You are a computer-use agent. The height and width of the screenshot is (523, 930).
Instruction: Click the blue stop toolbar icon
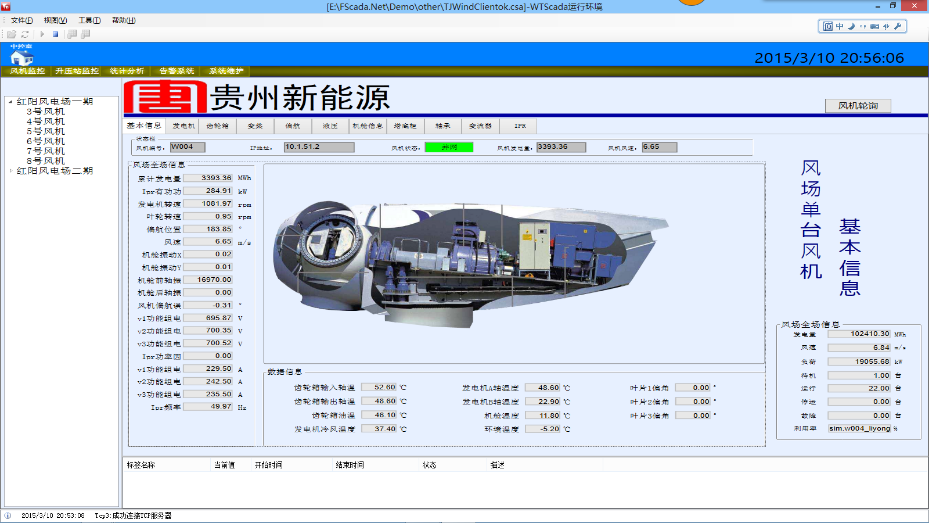point(55,34)
